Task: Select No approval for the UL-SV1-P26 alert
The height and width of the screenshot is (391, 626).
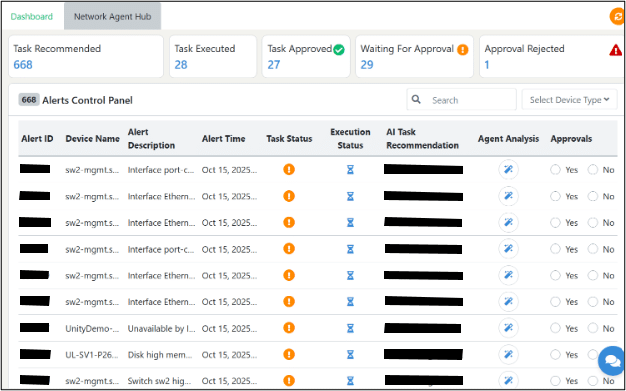Action: point(593,355)
